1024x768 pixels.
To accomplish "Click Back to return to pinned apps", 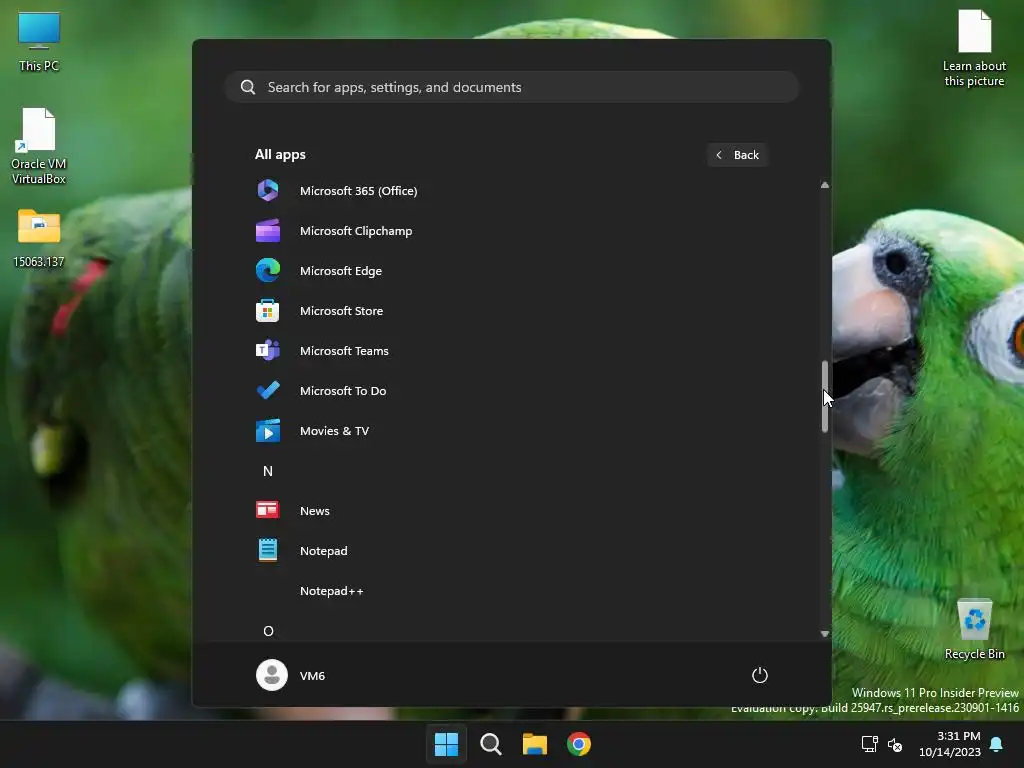I will point(737,155).
